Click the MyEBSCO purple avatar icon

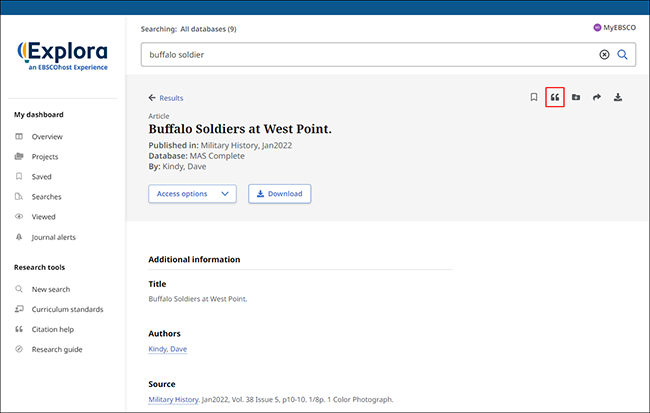[x=597, y=27]
